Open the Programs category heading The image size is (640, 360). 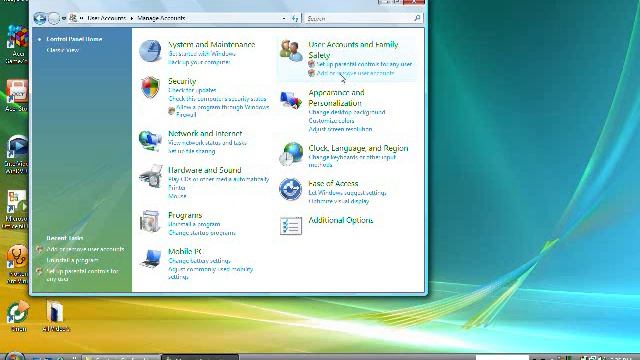pos(185,215)
